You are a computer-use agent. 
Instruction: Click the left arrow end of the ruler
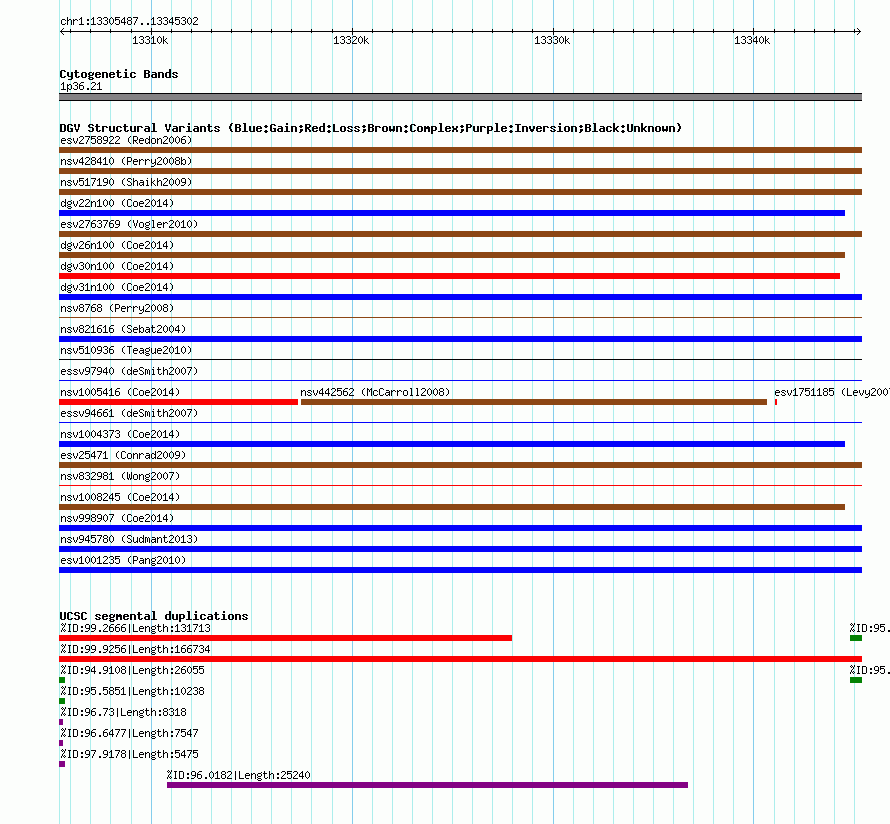tap(62, 31)
